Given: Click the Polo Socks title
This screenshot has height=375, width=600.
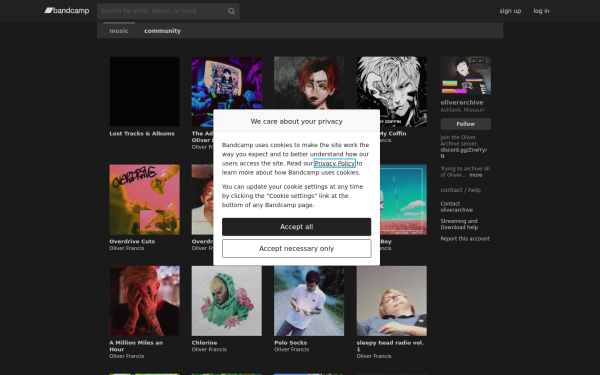Looking at the screenshot, I should 290,343.
